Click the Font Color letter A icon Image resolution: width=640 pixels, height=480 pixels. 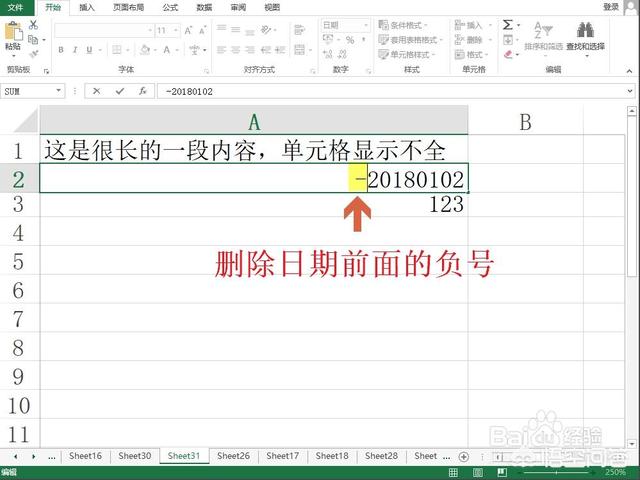click(x=167, y=50)
